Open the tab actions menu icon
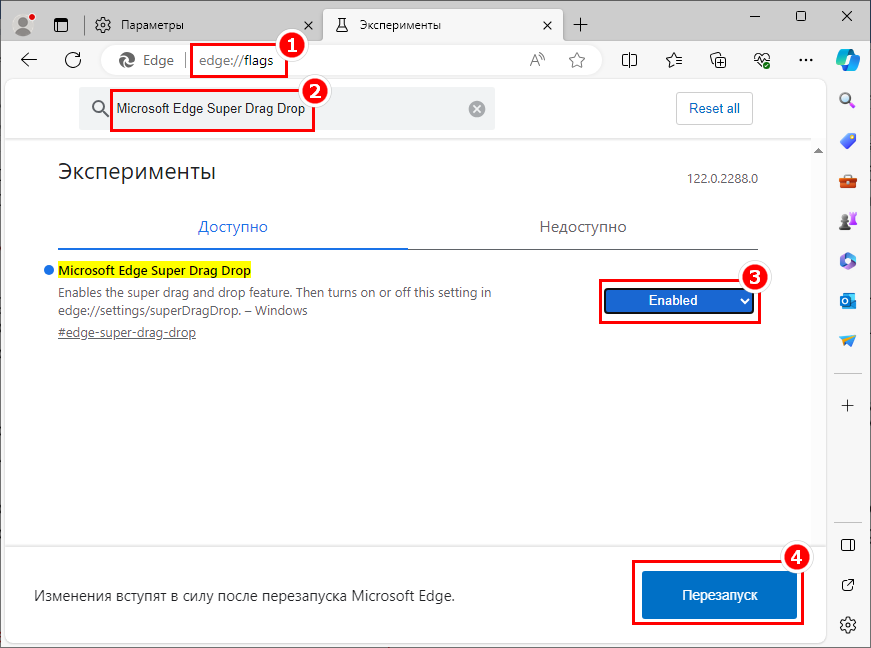Image resolution: width=871 pixels, height=648 pixels. [x=61, y=25]
